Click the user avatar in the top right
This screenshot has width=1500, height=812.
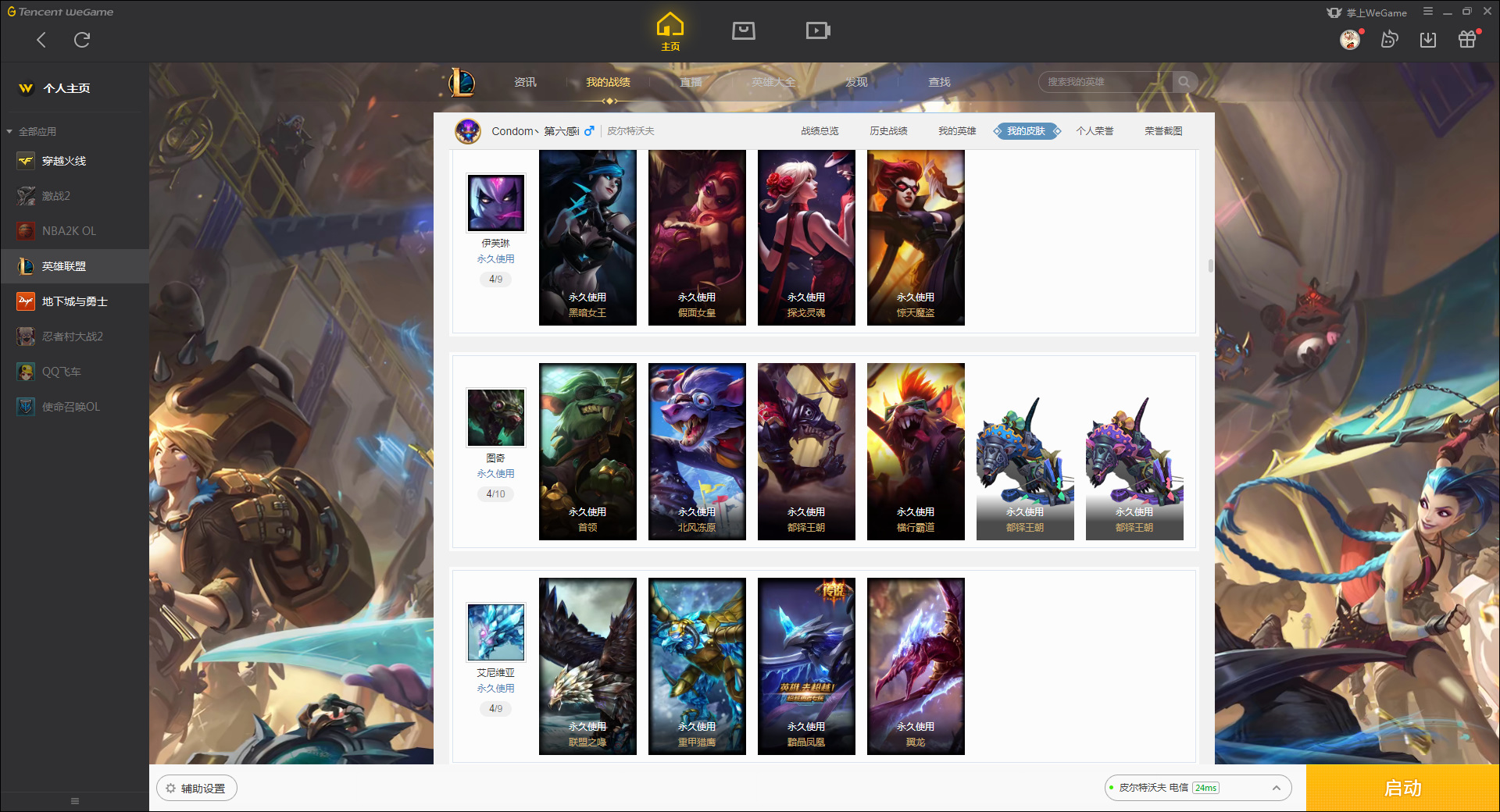click(1350, 39)
